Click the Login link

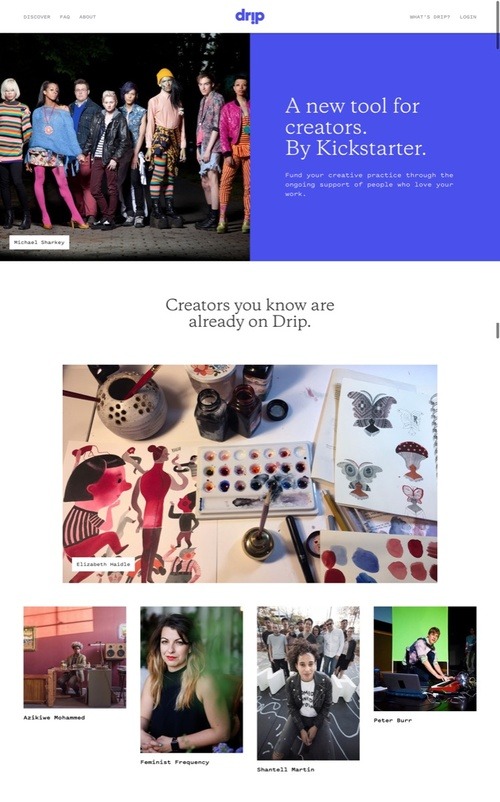pyautogui.click(x=468, y=17)
